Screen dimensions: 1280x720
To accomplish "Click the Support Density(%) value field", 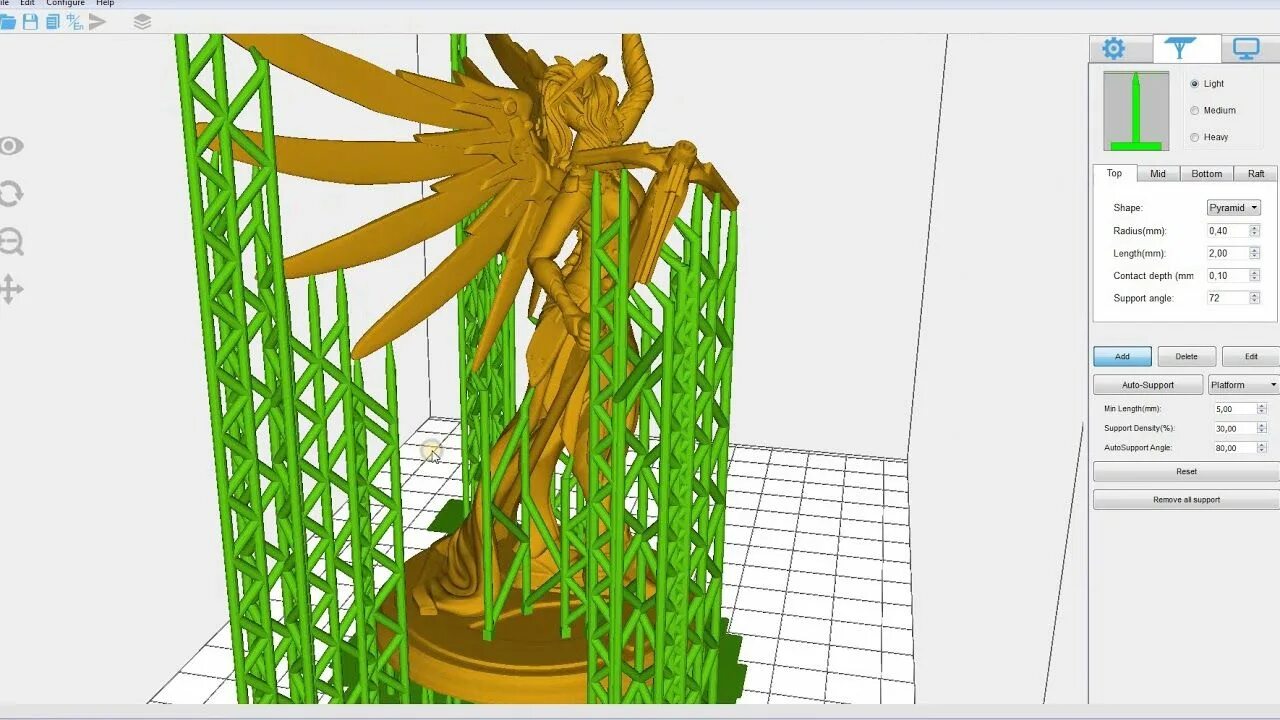I will (x=1234, y=428).
